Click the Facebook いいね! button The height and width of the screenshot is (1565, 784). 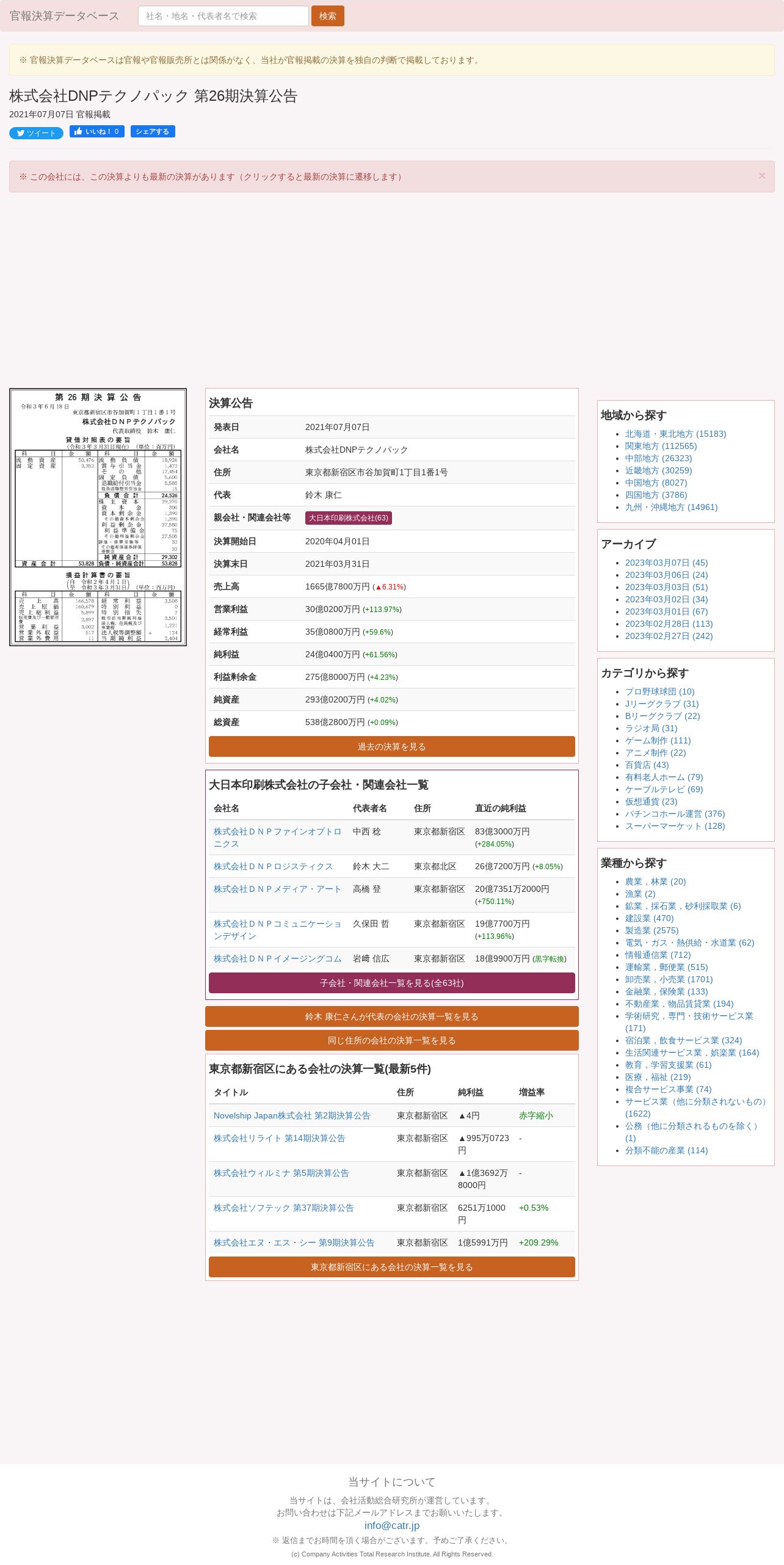pos(97,131)
